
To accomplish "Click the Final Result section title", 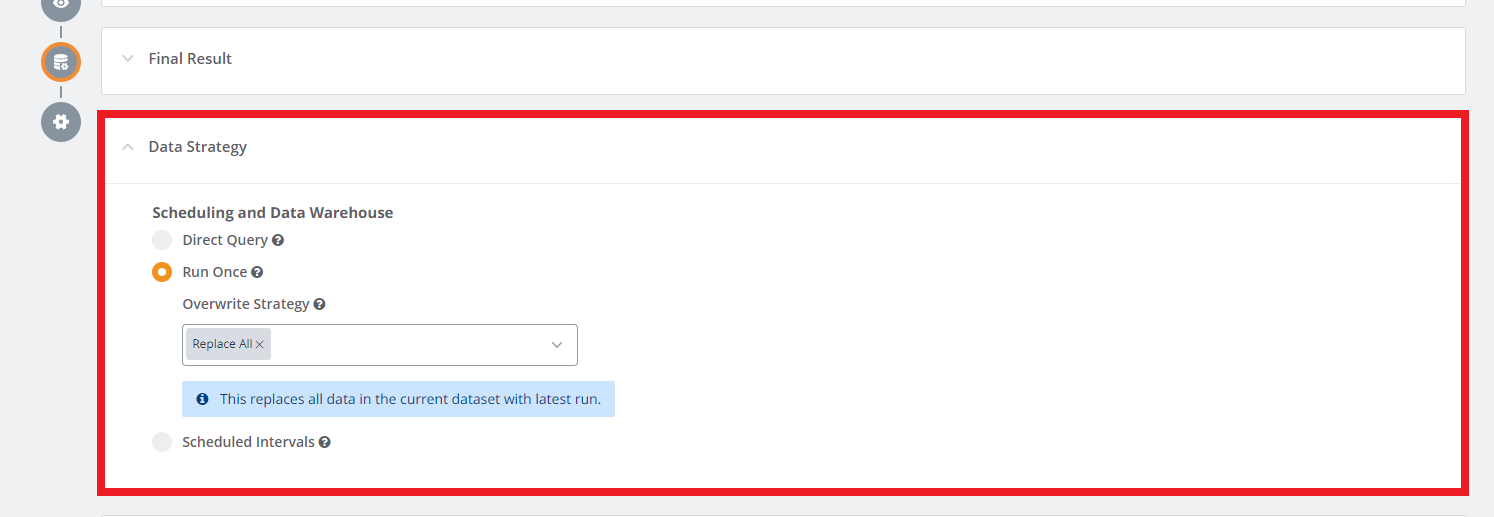I will pyautogui.click(x=190, y=59).
